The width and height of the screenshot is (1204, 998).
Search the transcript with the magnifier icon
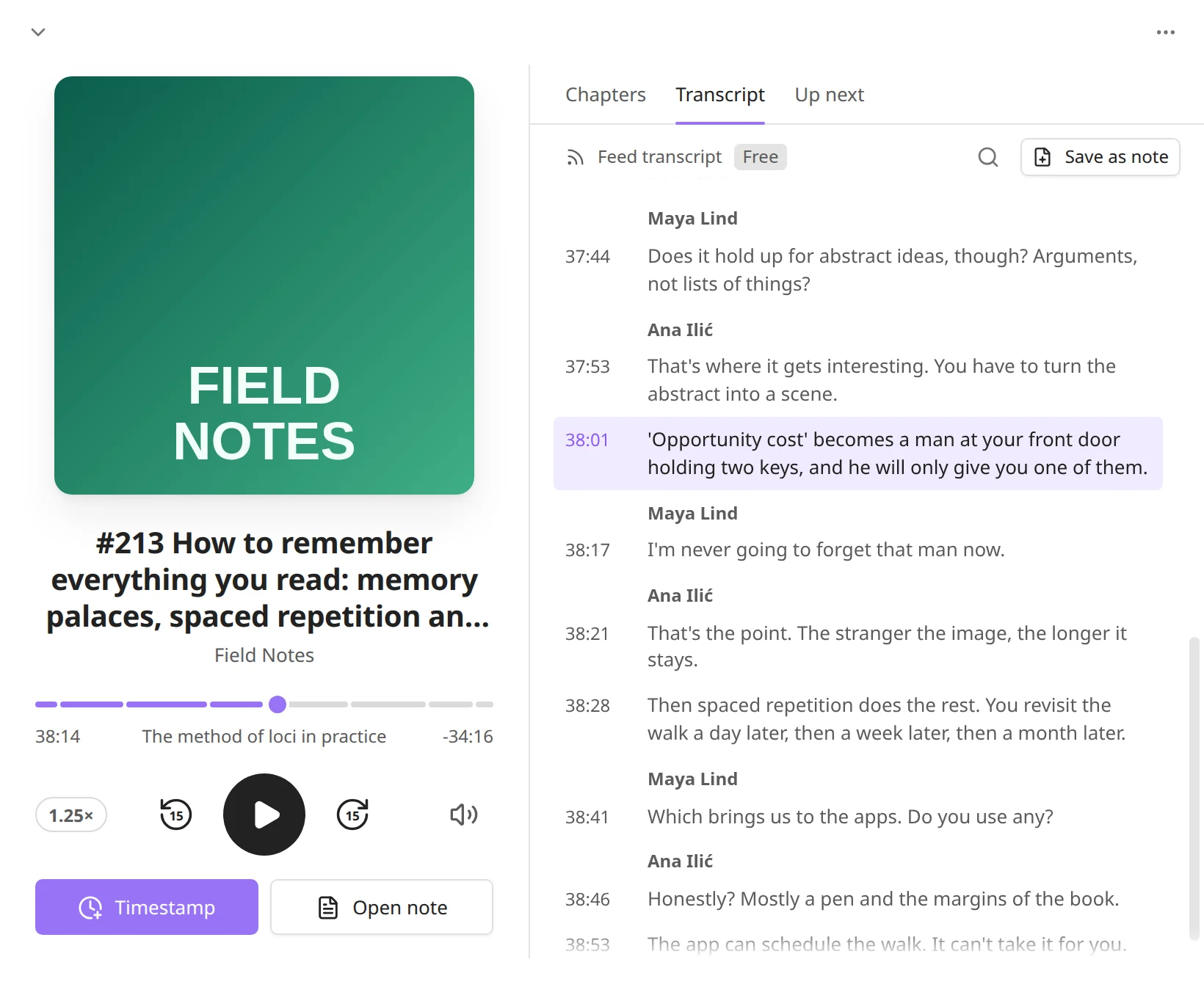point(988,157)
